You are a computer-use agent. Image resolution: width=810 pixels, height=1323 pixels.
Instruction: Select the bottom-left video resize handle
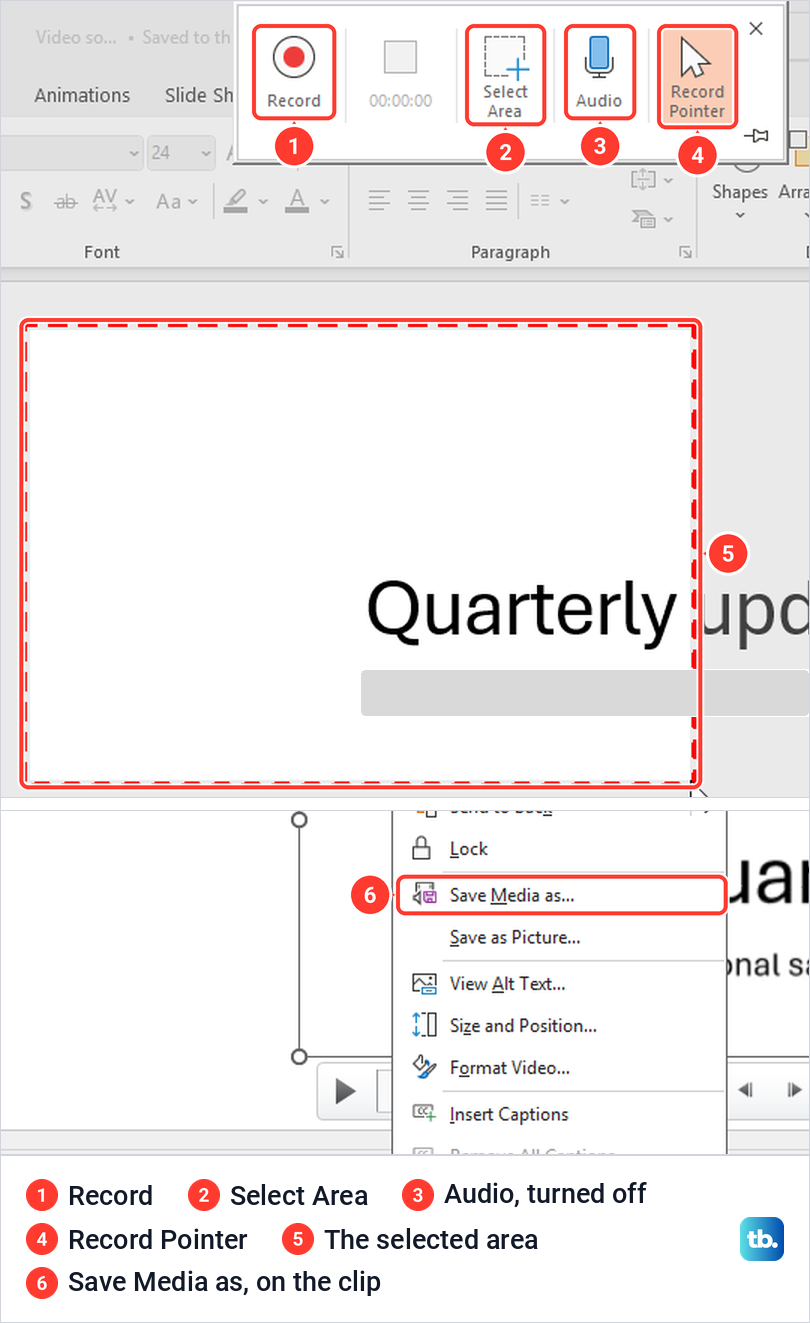point(298,1057)
